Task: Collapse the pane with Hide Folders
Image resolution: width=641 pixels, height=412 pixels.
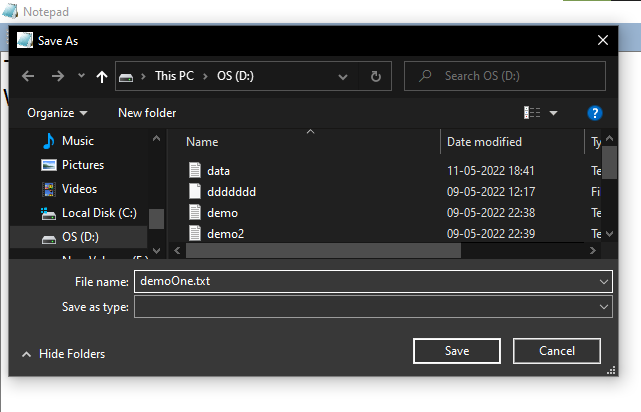Action: click(x=64, y=354)
